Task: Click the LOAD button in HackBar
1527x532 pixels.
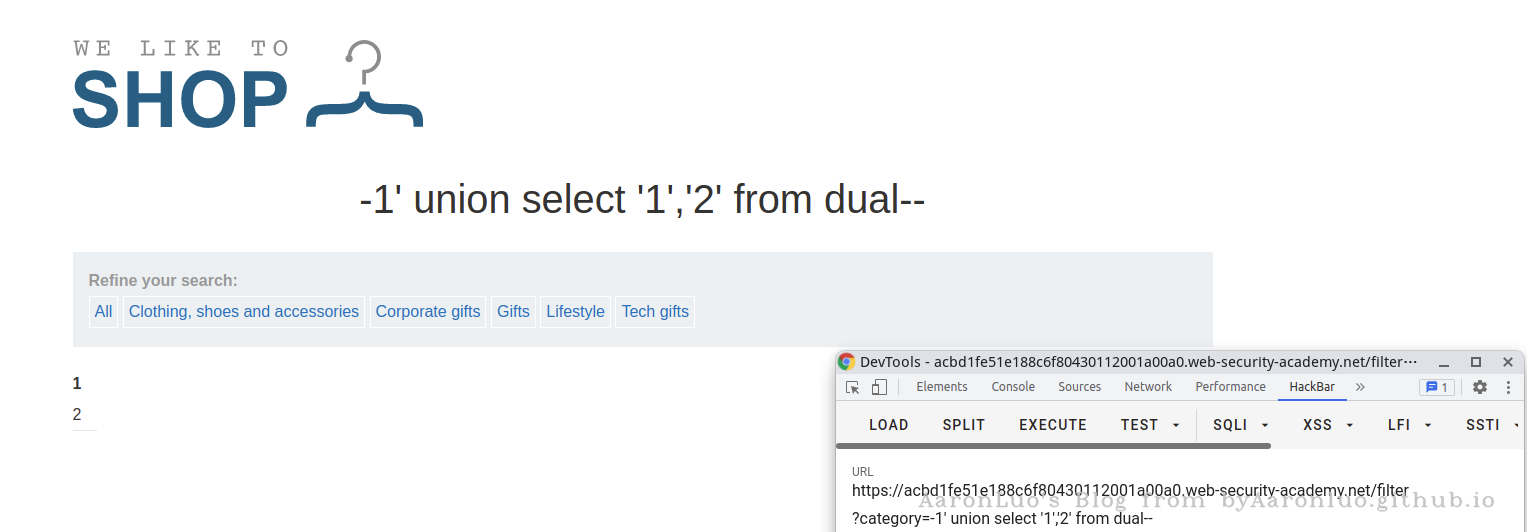Action: pyautogui.click(x=889, y=425)
